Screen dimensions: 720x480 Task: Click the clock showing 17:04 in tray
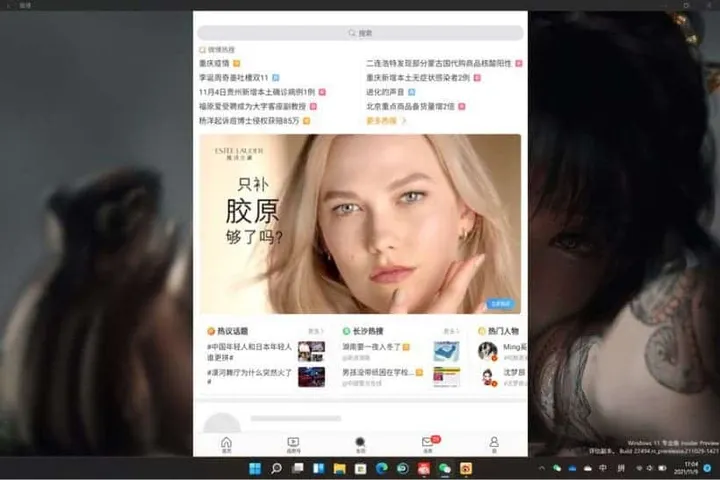pyautogui.click(x=691, y=468)
